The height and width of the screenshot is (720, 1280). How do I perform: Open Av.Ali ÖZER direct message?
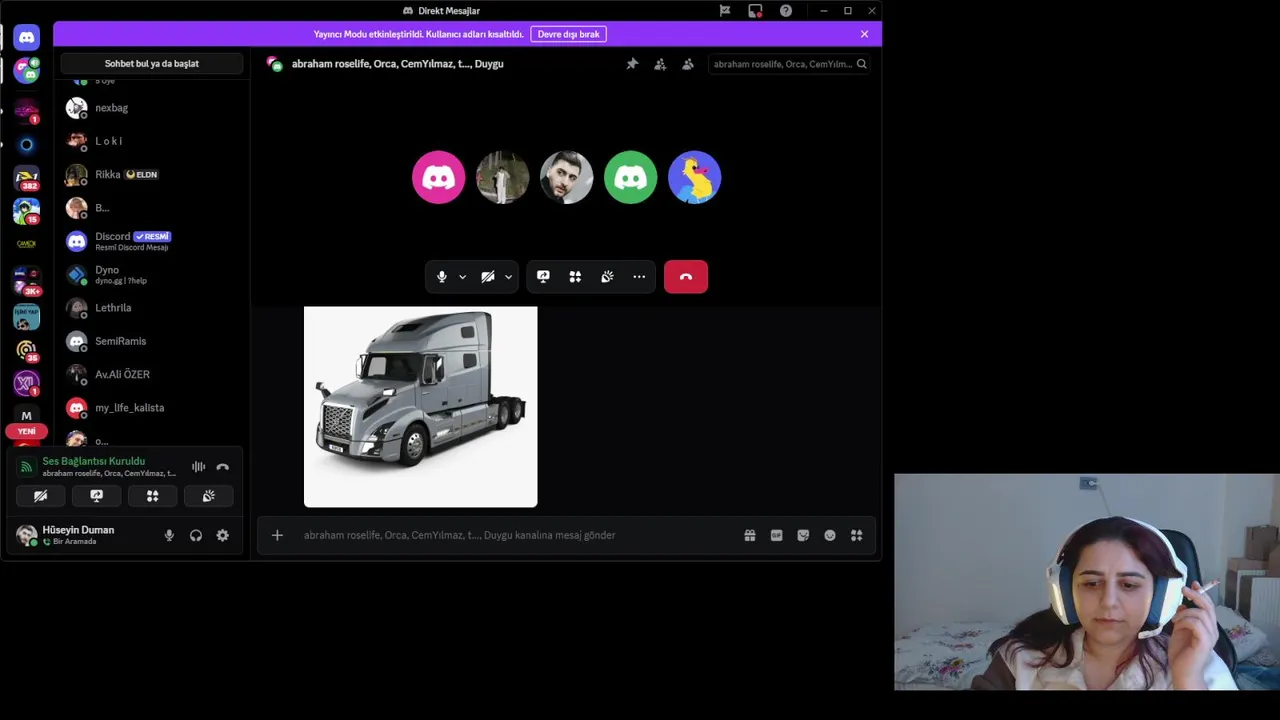[x=152, y=374]
